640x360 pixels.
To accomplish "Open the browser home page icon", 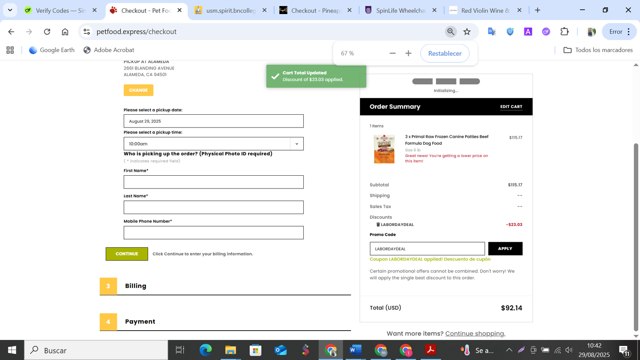I will click(65, 31).
